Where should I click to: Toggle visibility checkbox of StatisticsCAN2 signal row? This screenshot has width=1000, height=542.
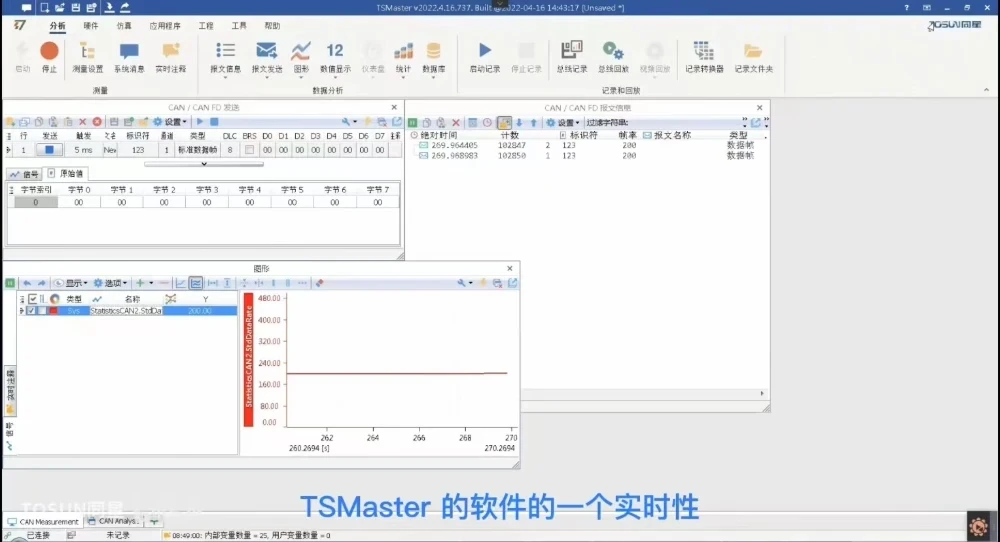tap(31, 311)
